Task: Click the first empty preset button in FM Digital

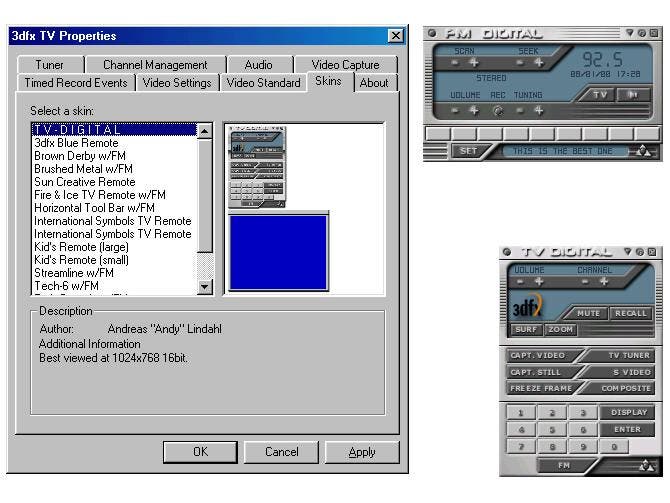Action: click(x=438, y=134)
